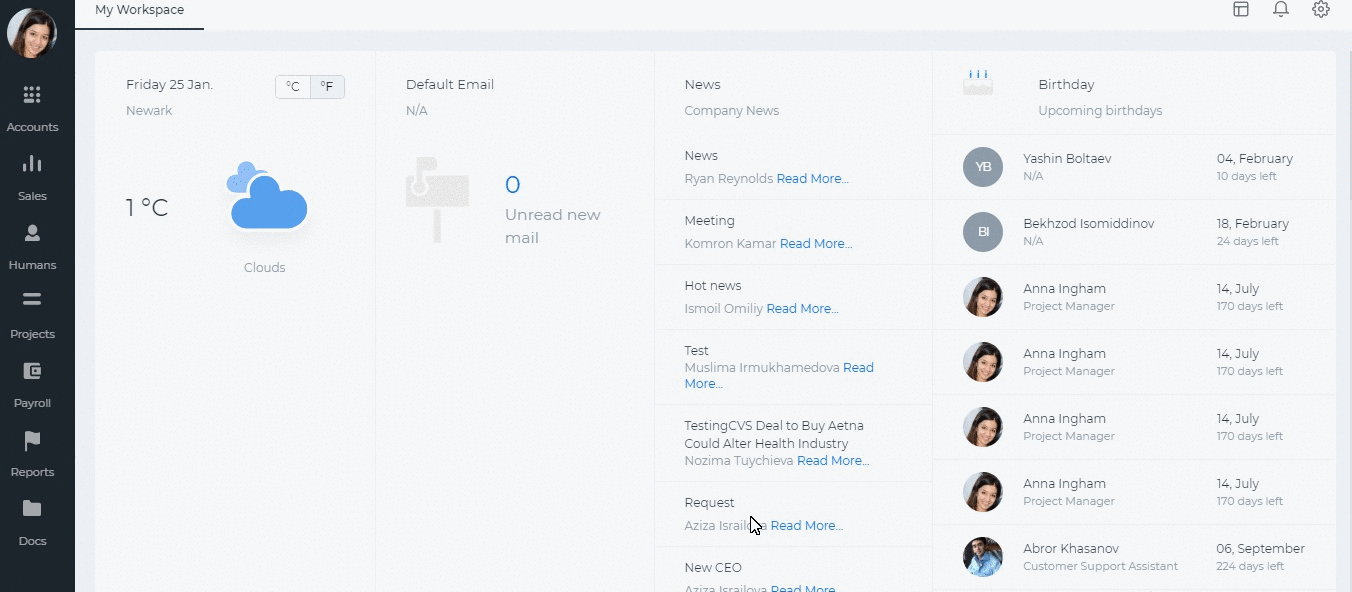The width and height of the screenshot is (1352, 592).
Task: Click the notifications bell icon
Action: 1280,9
